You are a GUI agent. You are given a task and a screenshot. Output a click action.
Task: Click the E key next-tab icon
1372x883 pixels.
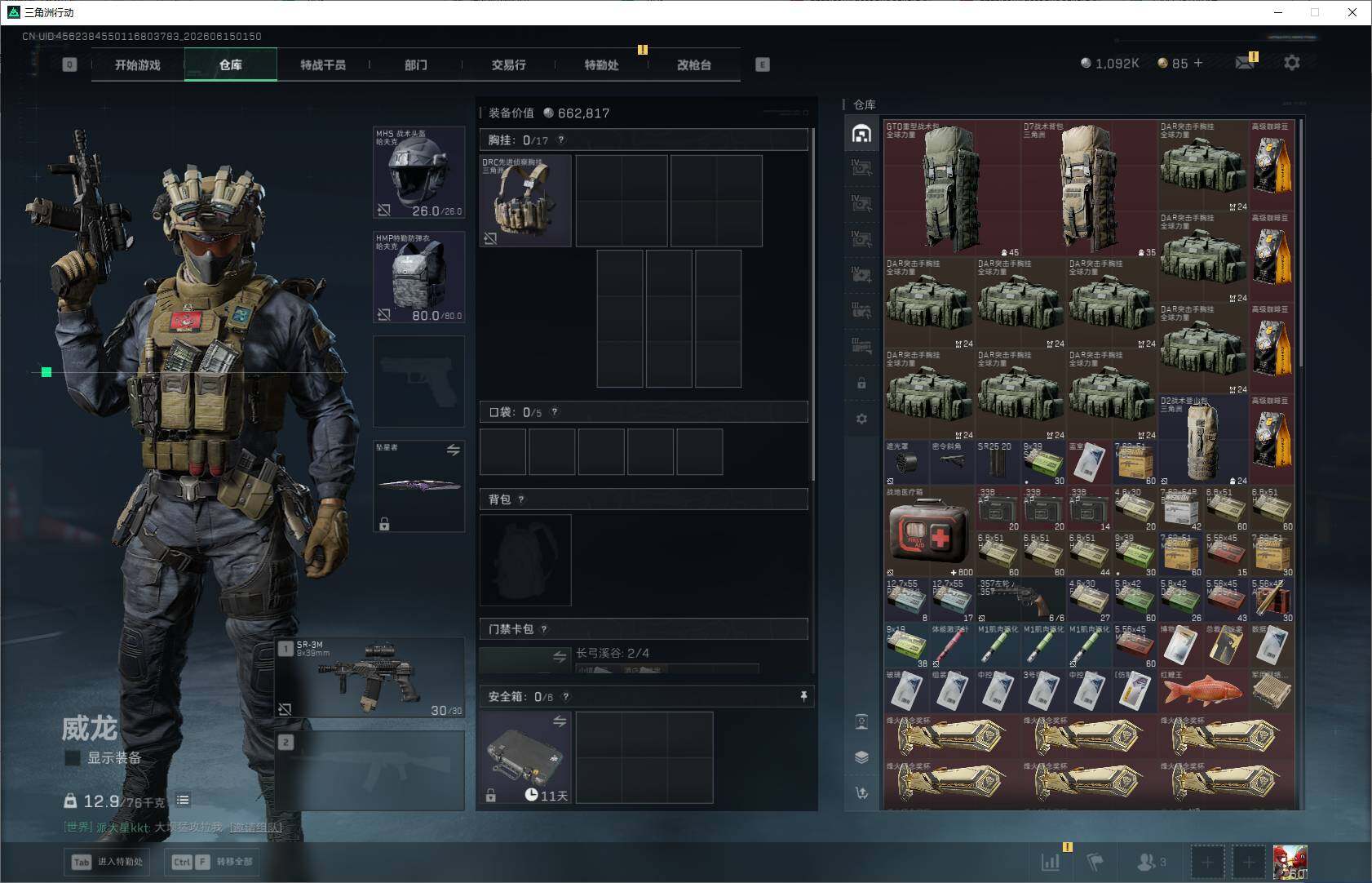click(x=763, y=64)
